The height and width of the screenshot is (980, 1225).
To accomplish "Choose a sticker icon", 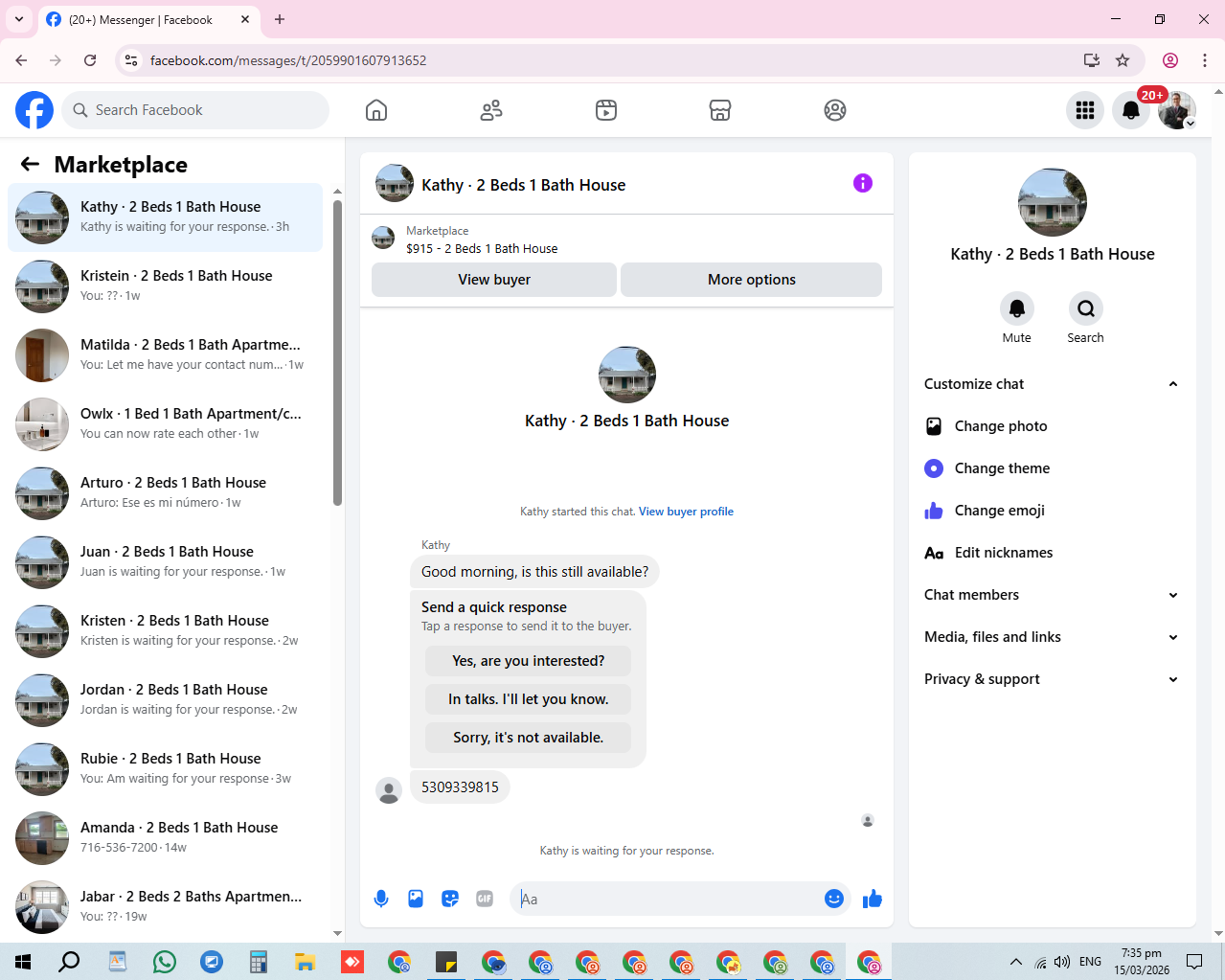I will tap(450, 899).
